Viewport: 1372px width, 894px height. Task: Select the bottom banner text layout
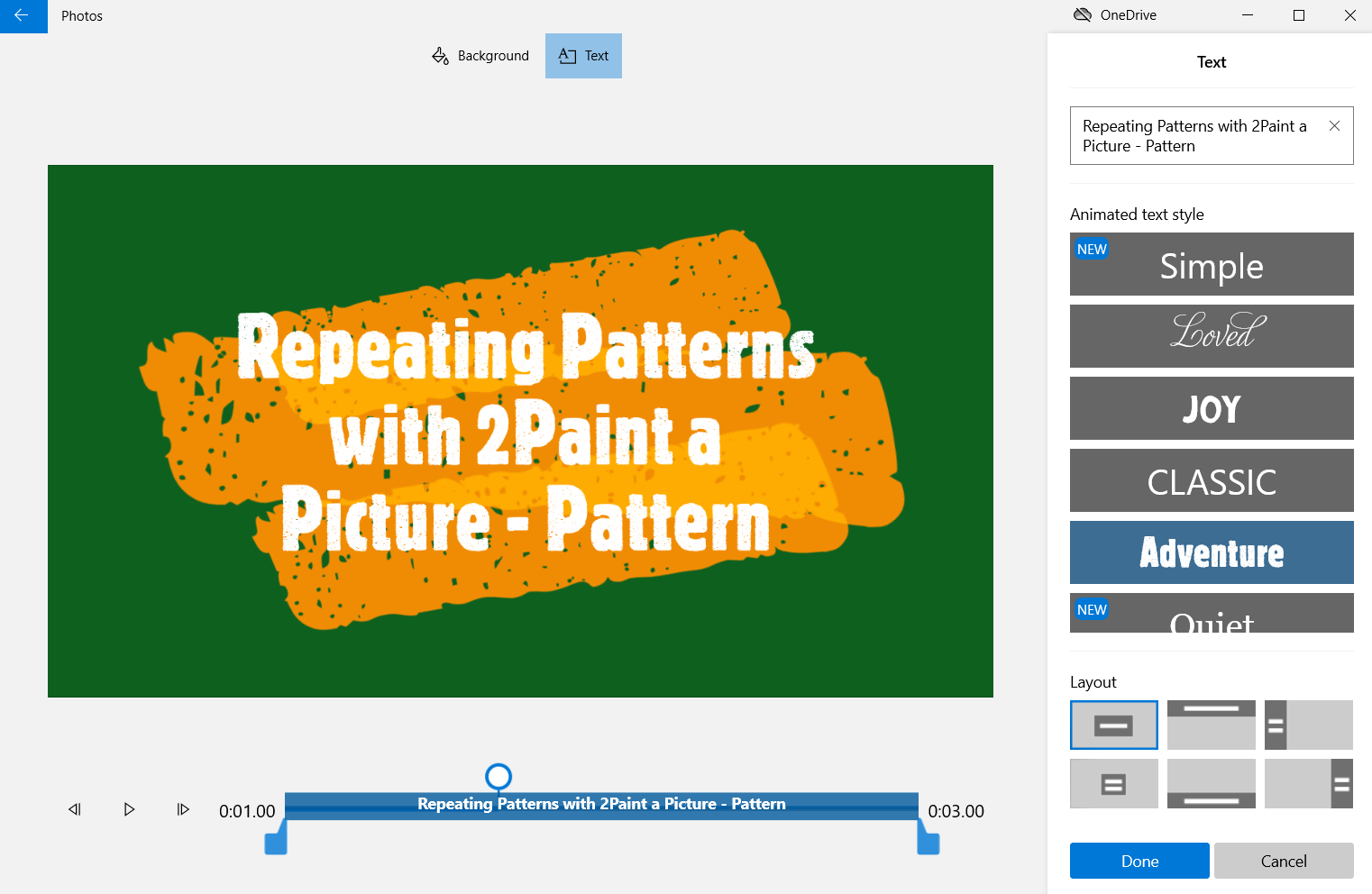click(1212, 783)
